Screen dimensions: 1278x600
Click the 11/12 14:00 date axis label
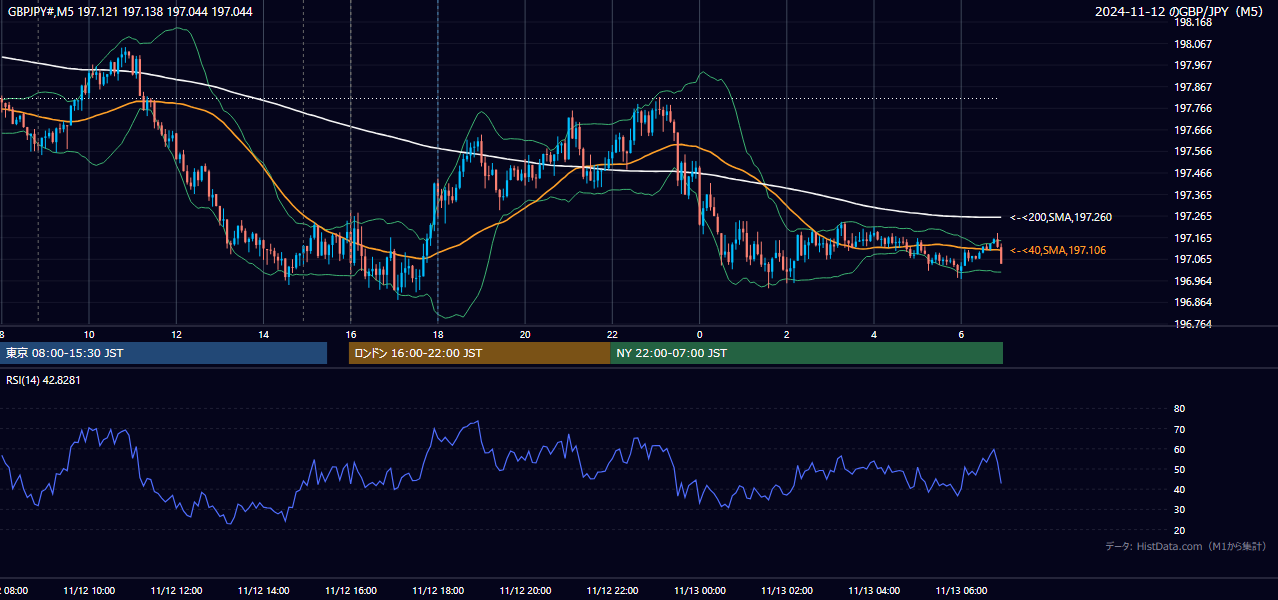point(263,591)
